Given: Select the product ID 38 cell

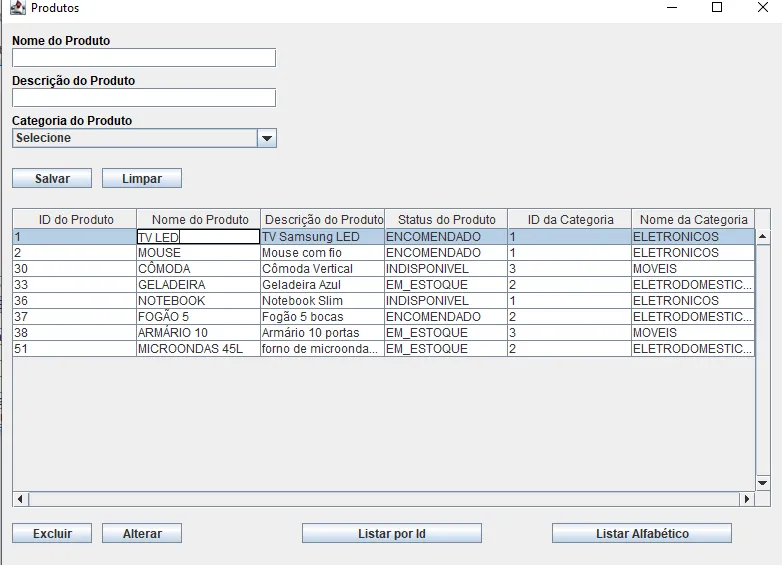Looking at the screenshot, I should point(75,333).
